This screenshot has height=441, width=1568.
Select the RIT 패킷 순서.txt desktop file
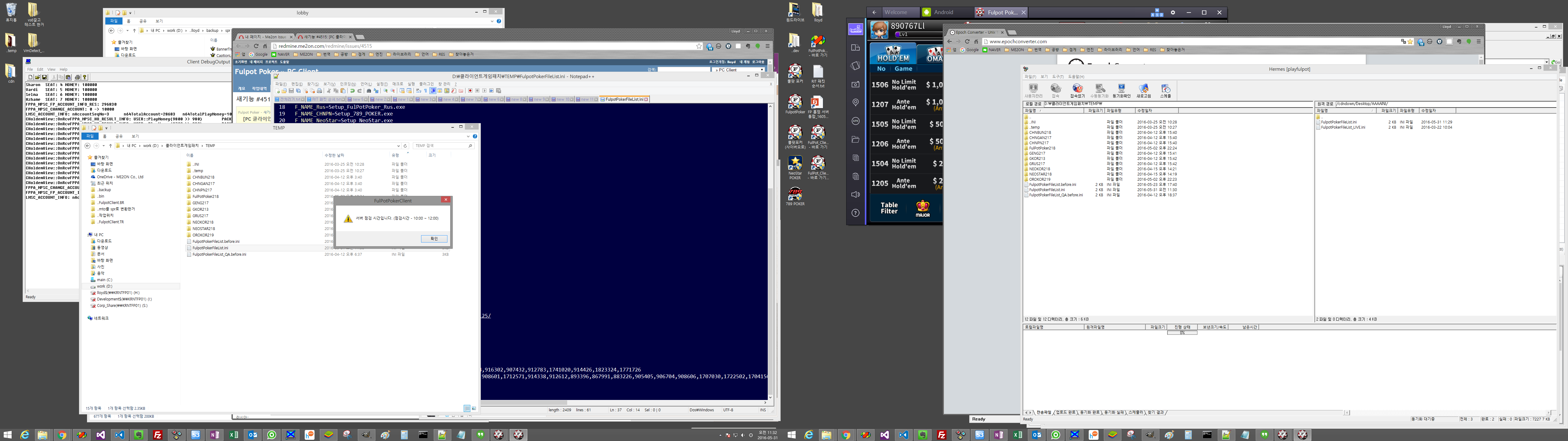coord(817,77)
